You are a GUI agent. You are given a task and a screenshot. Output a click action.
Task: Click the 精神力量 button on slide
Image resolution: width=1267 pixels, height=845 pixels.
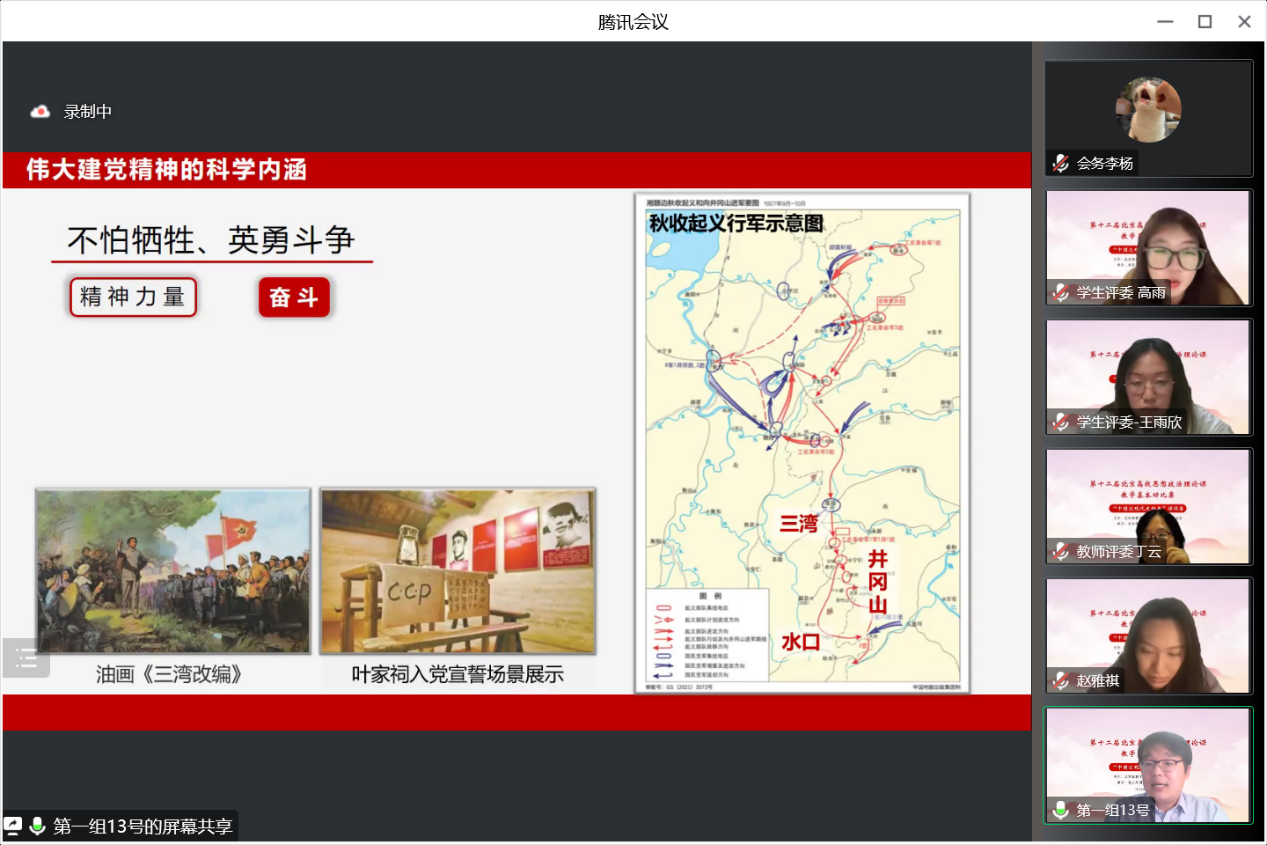click(x=133, y=297)
